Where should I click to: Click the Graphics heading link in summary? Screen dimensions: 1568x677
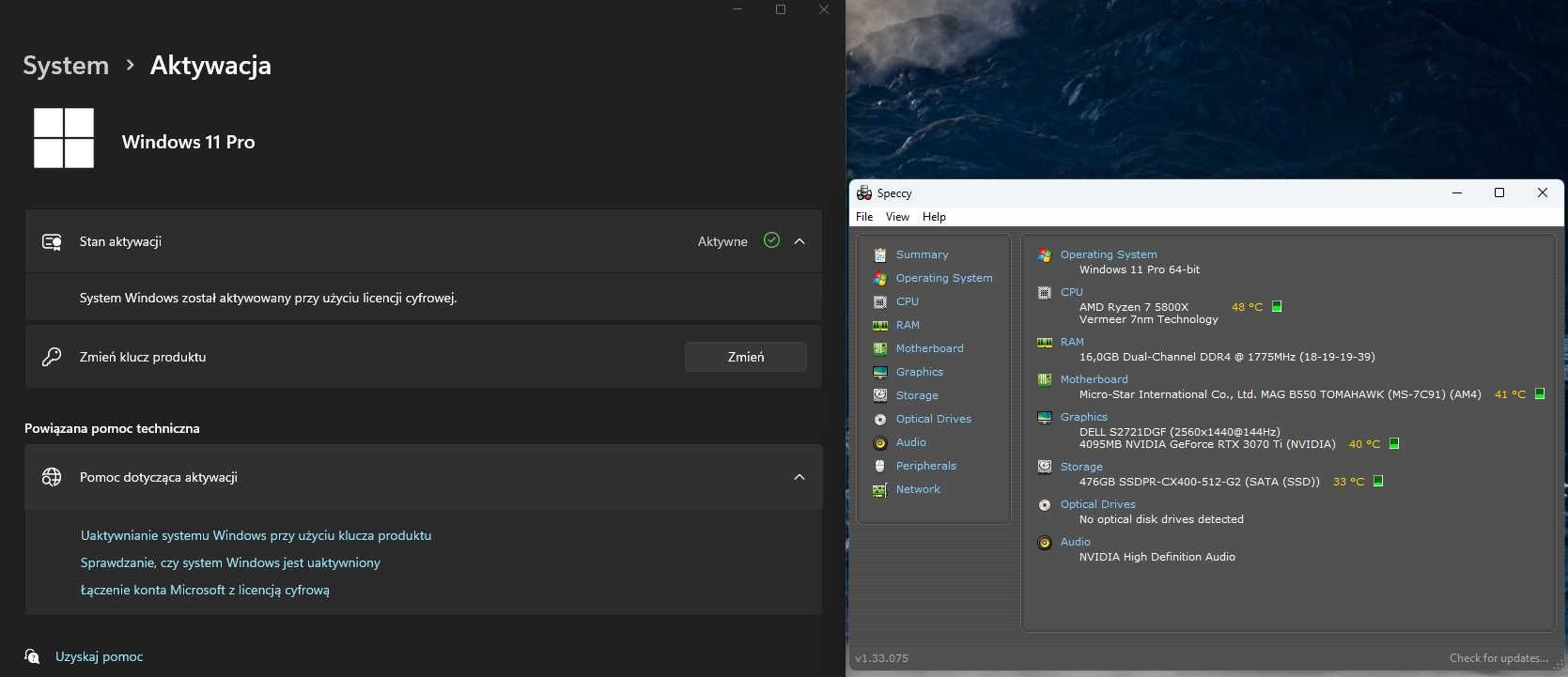[x=1083, y=417]
